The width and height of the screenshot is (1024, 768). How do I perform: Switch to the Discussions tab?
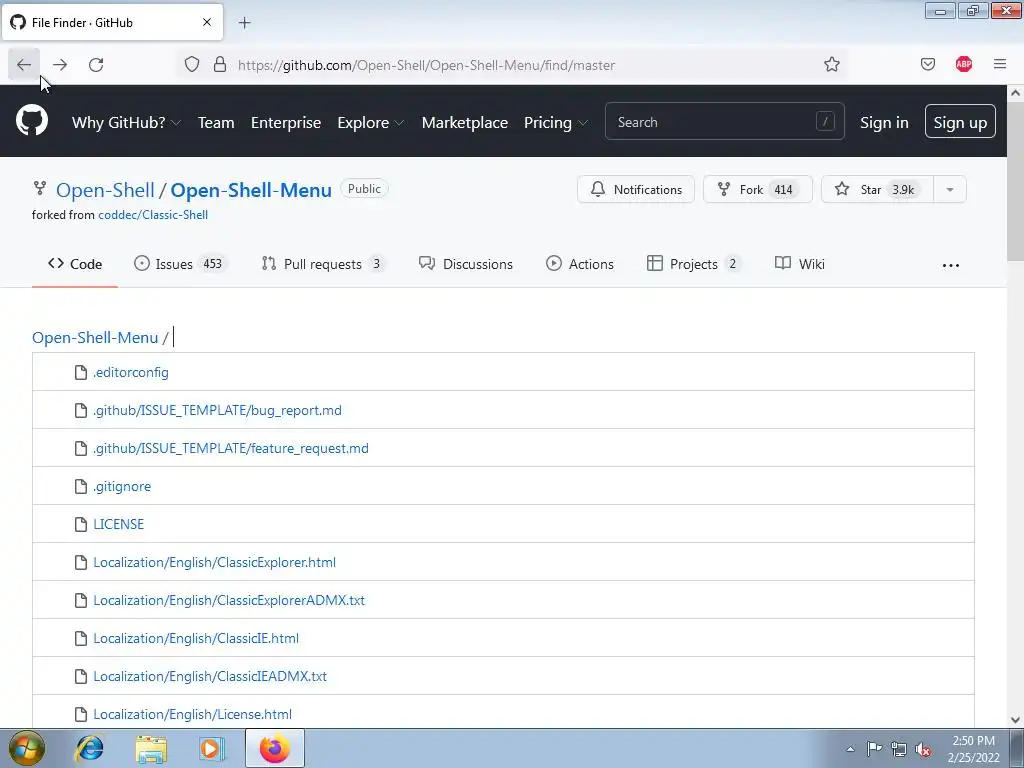click(466, 264)
